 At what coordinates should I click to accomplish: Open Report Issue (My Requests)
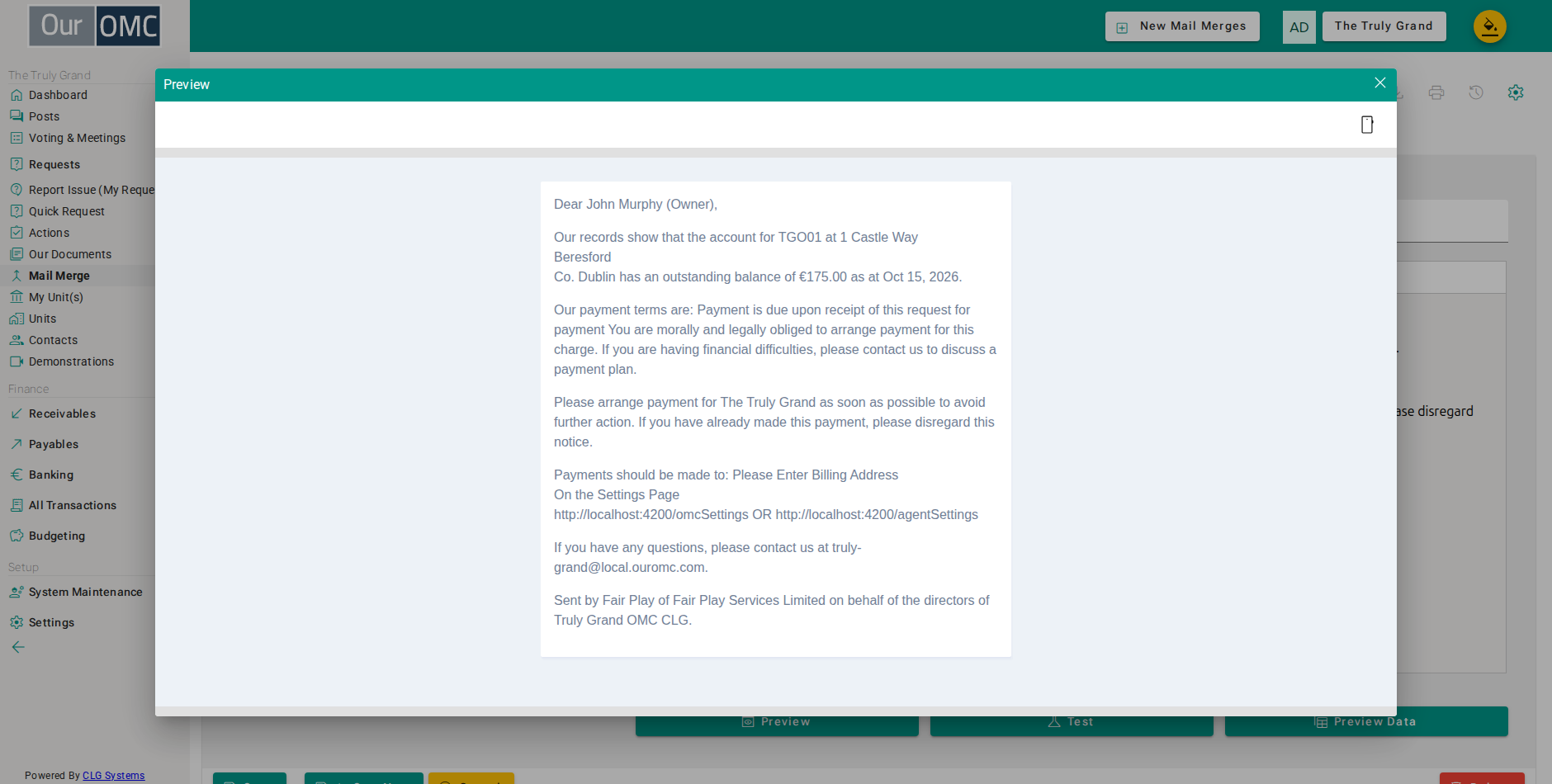point(92,190)
